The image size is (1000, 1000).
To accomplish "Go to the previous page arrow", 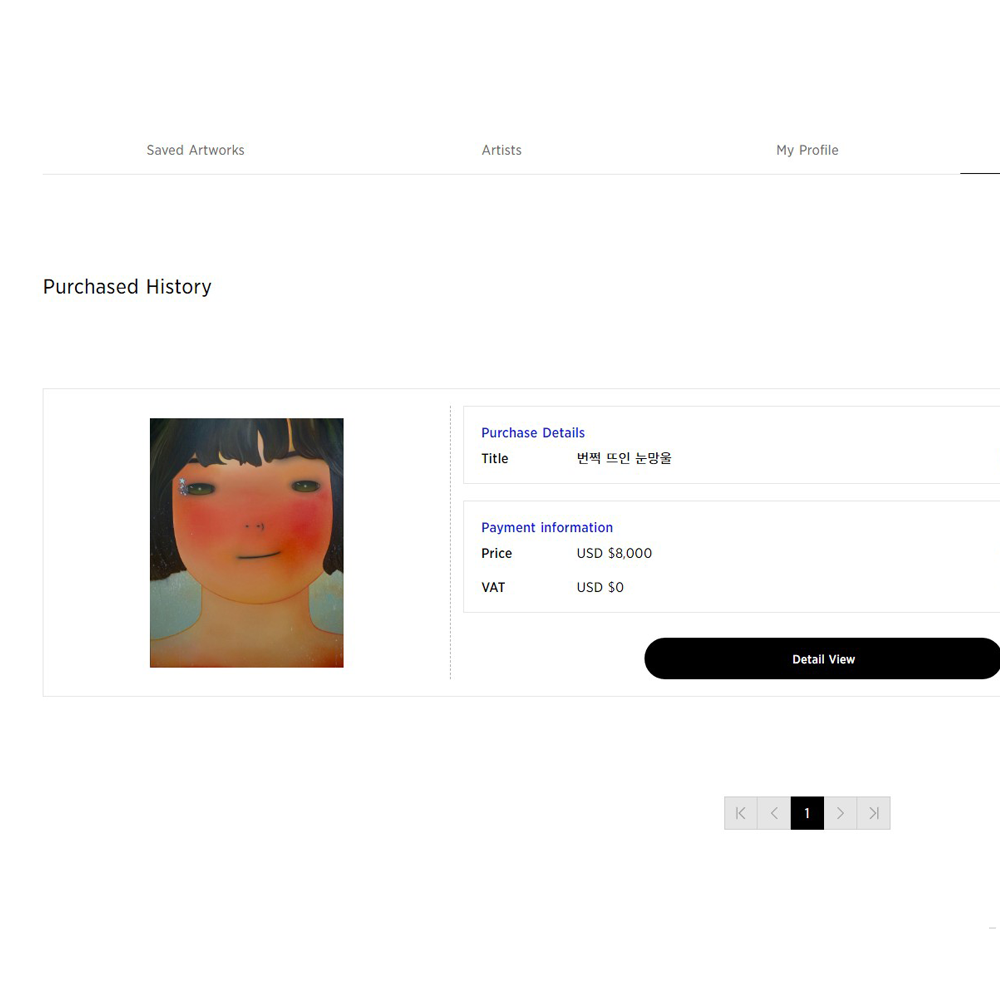I will [774, 813].
